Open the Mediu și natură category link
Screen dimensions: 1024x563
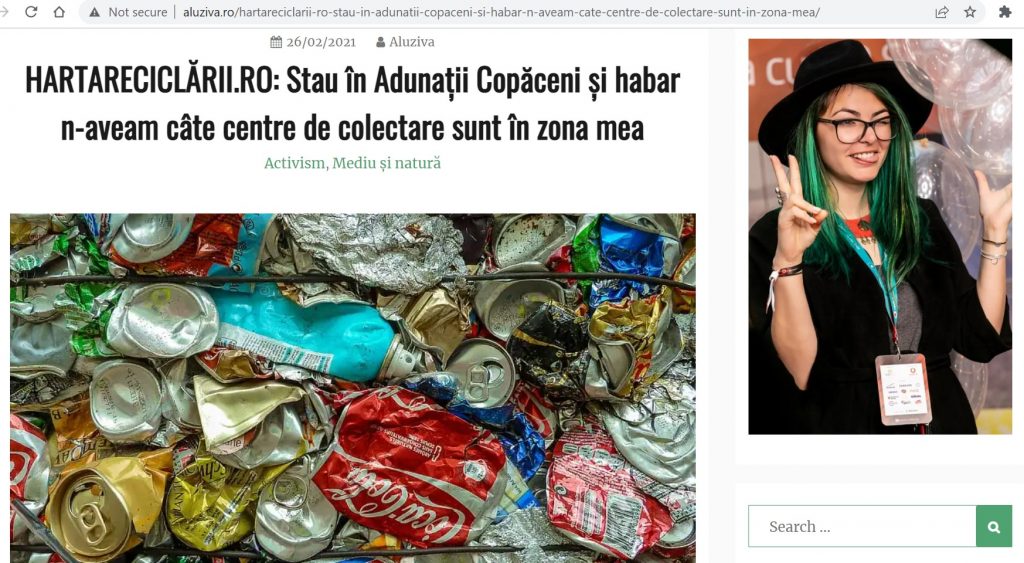[387, 163]
